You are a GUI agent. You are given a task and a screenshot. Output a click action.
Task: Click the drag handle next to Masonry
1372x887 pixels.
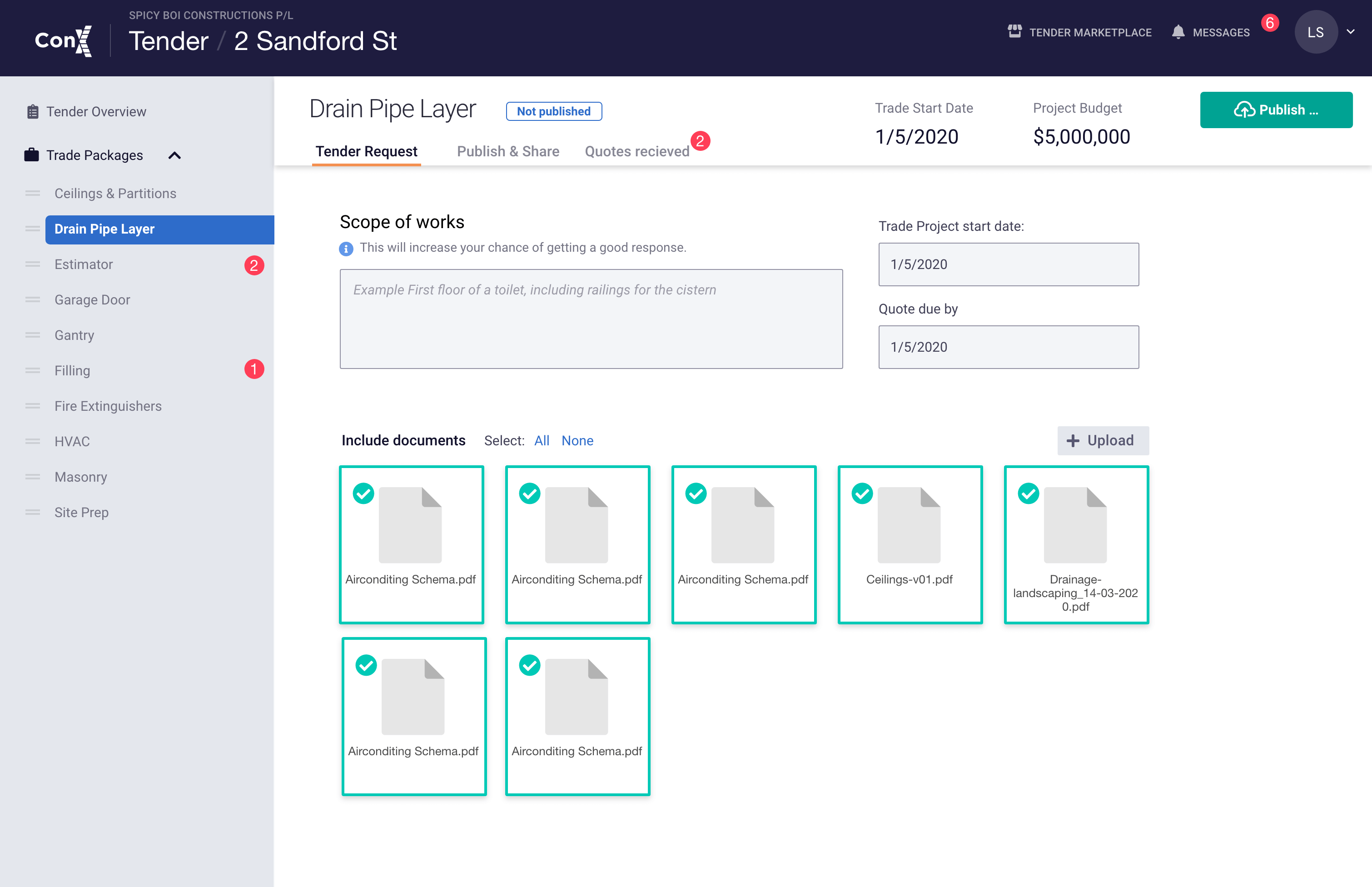[x=33, y=477]
